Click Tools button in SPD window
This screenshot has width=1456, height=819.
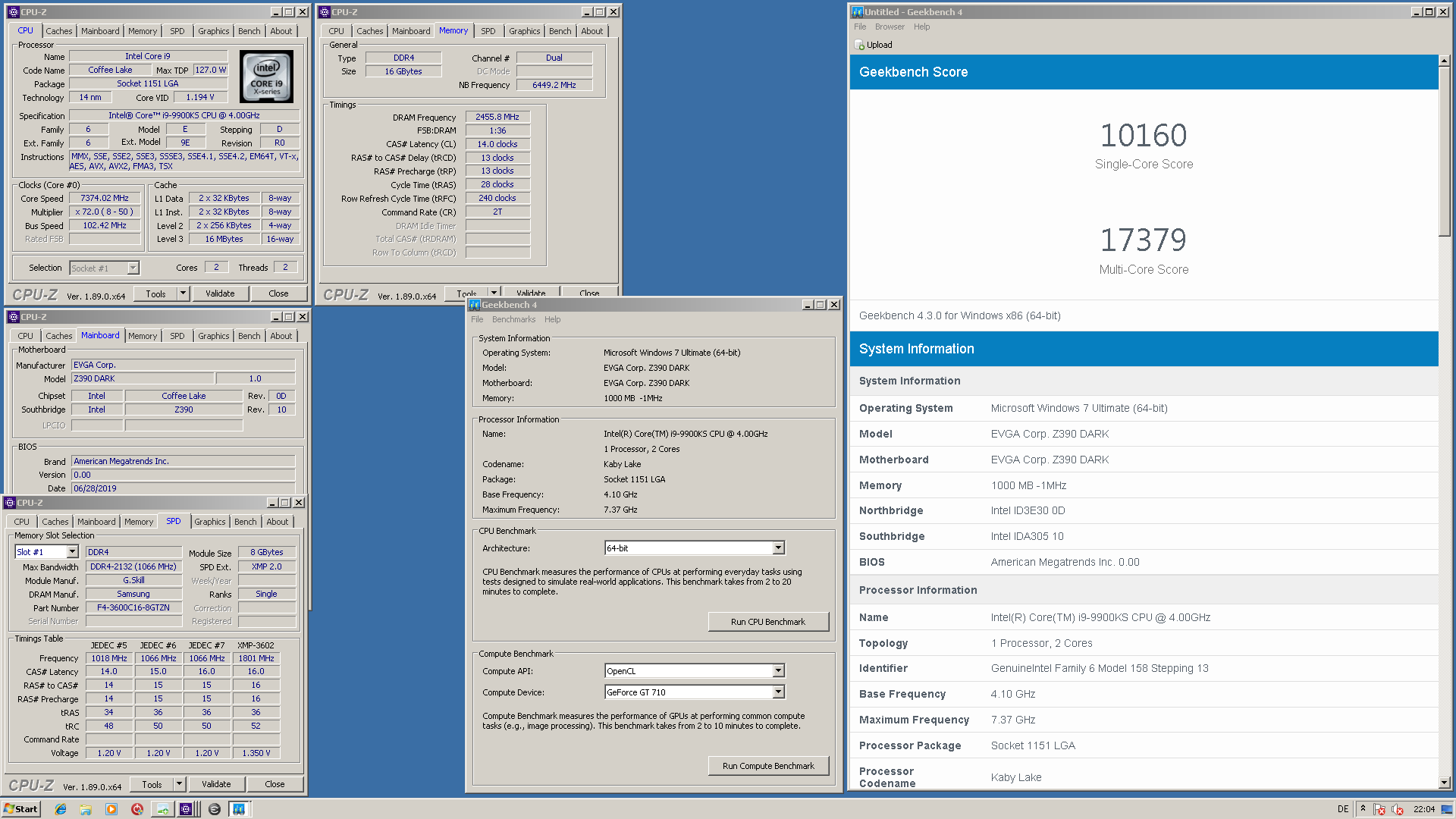click(x=152, y=784)
